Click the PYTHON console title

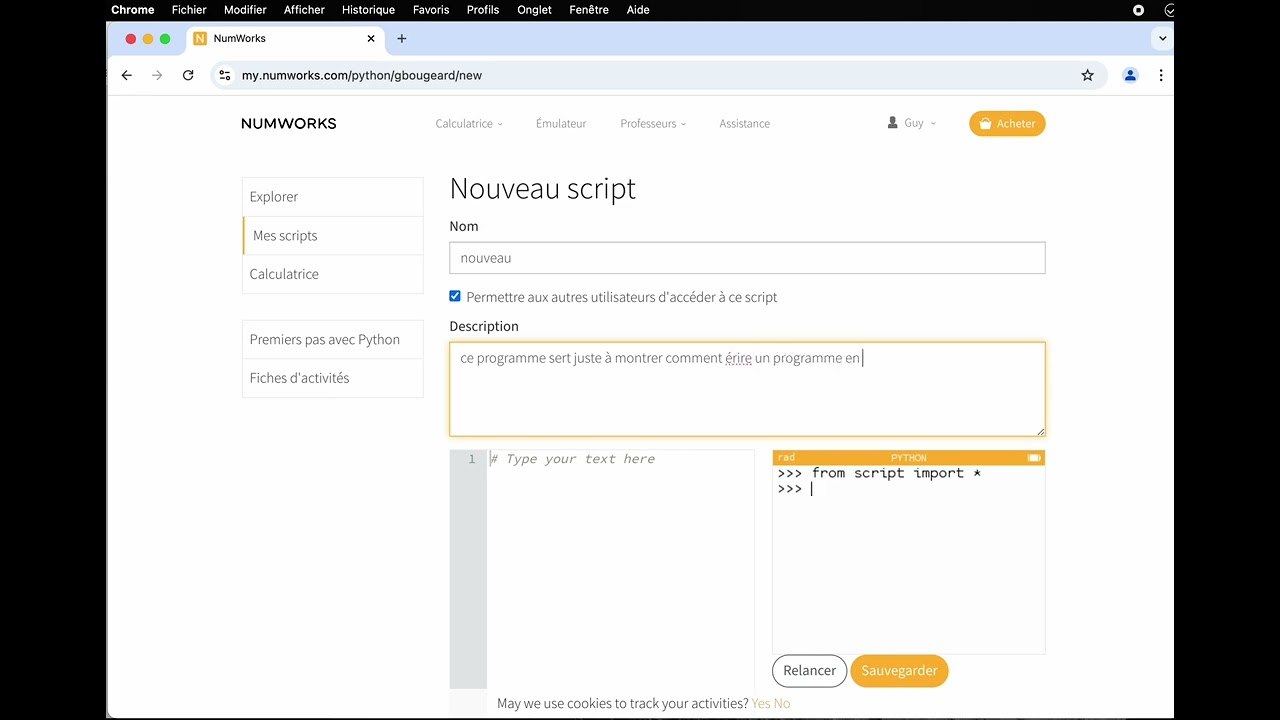pyautogui.click(x=909, y=458)
